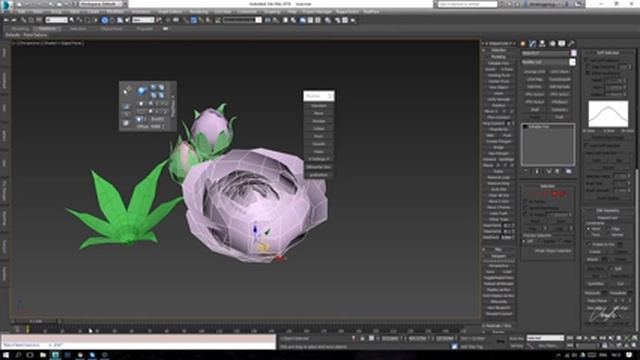Screen dimensions: 640x360
Task: Toggle the Lock Soft Selection checkbox
Action: click(588, 145)
